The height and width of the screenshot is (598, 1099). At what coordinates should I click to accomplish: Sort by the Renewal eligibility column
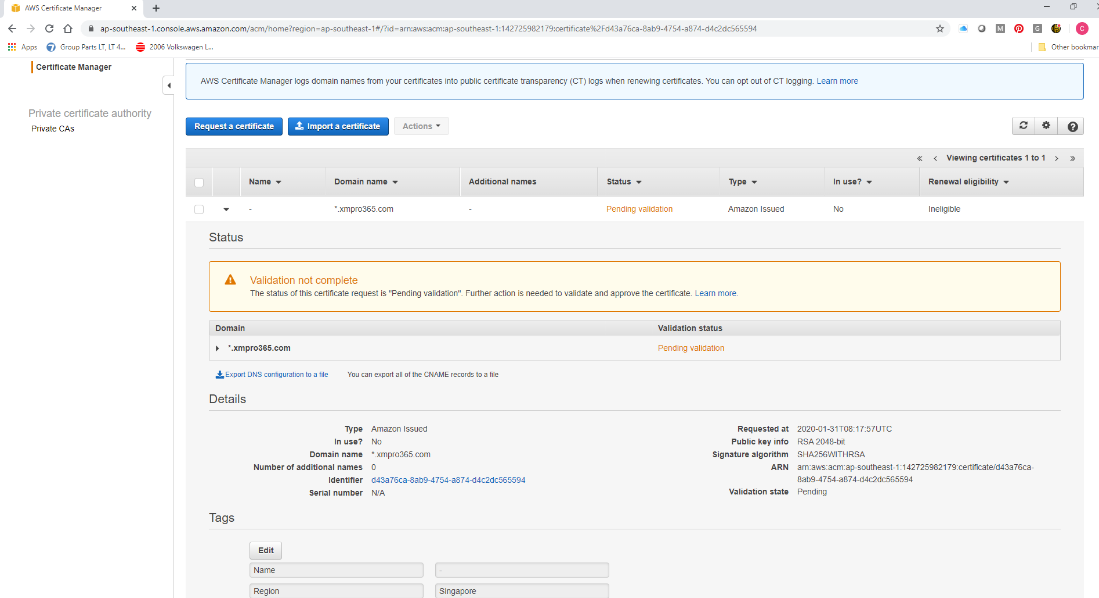pos(969,182)
